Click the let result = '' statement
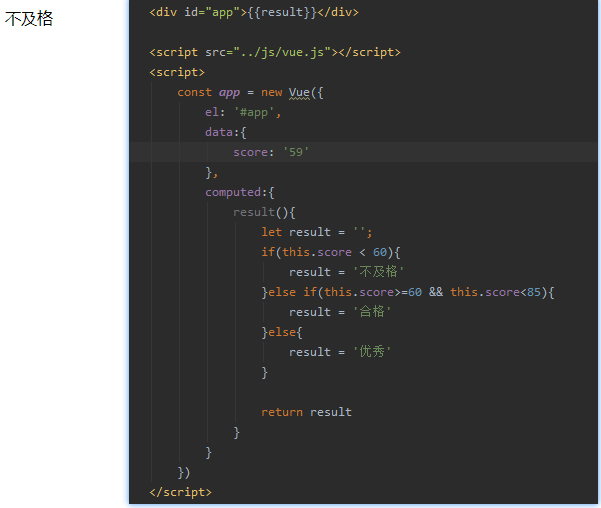This screenshot has height=508, width=601. pyautogui.click(x=317, y=232)
